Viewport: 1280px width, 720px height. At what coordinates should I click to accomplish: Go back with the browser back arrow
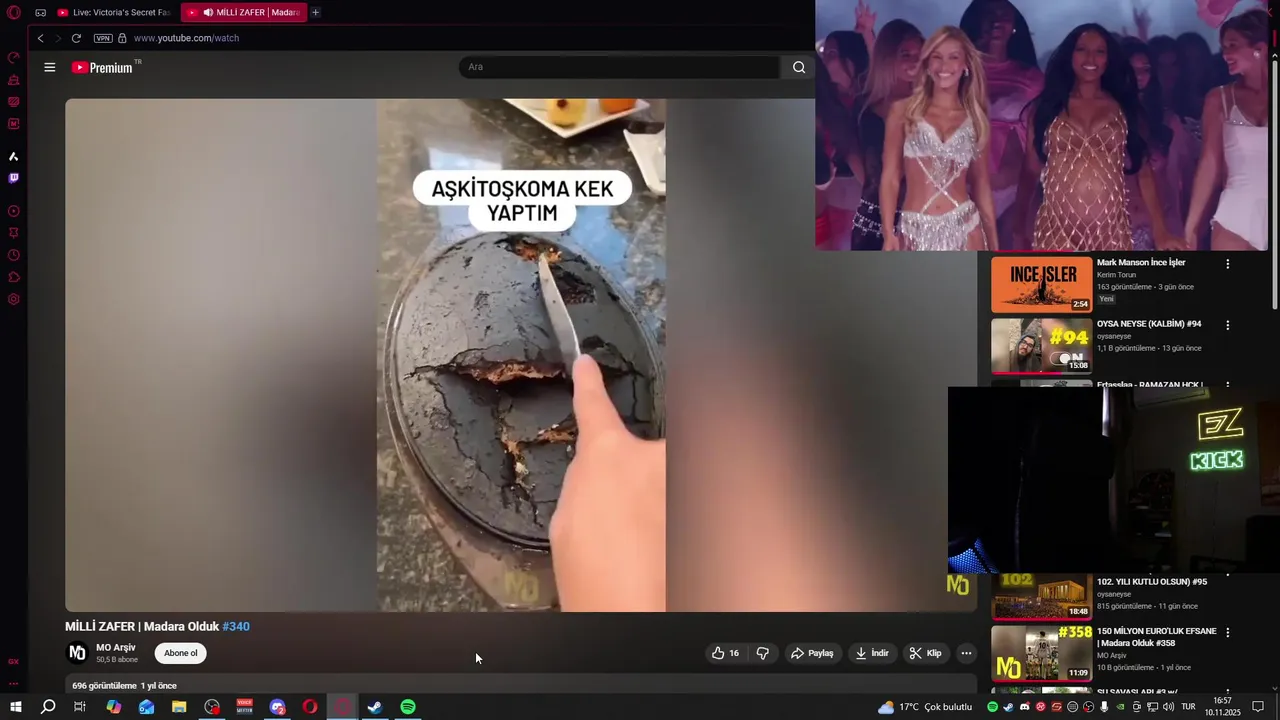point(40,38)
